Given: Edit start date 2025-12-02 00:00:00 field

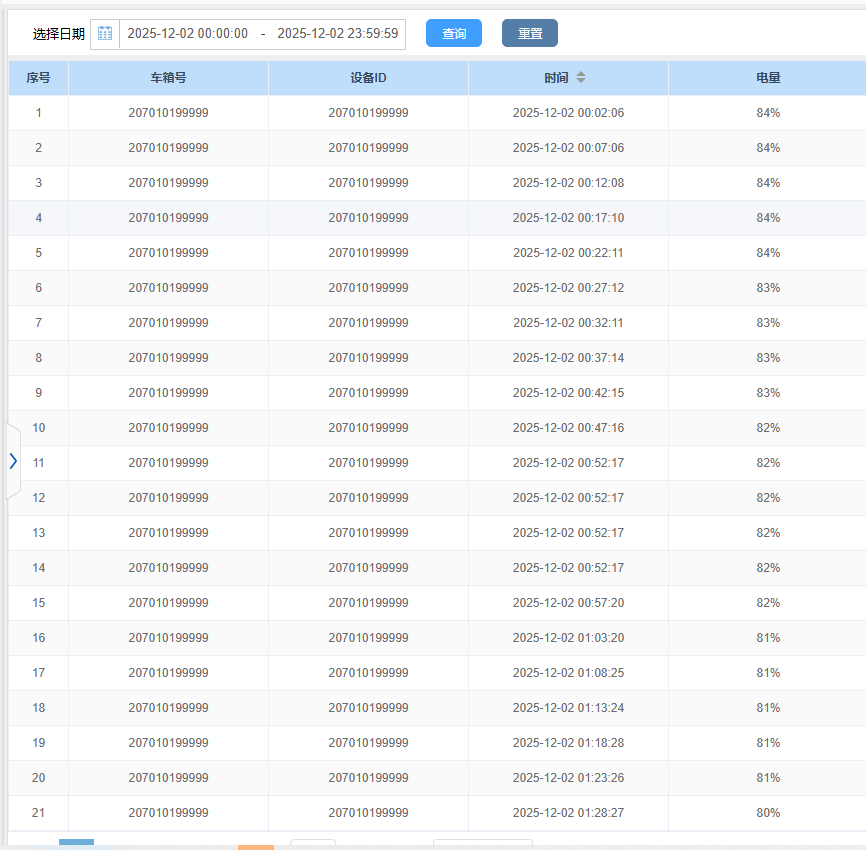Looking at the screenshot, I should (188, 33).
